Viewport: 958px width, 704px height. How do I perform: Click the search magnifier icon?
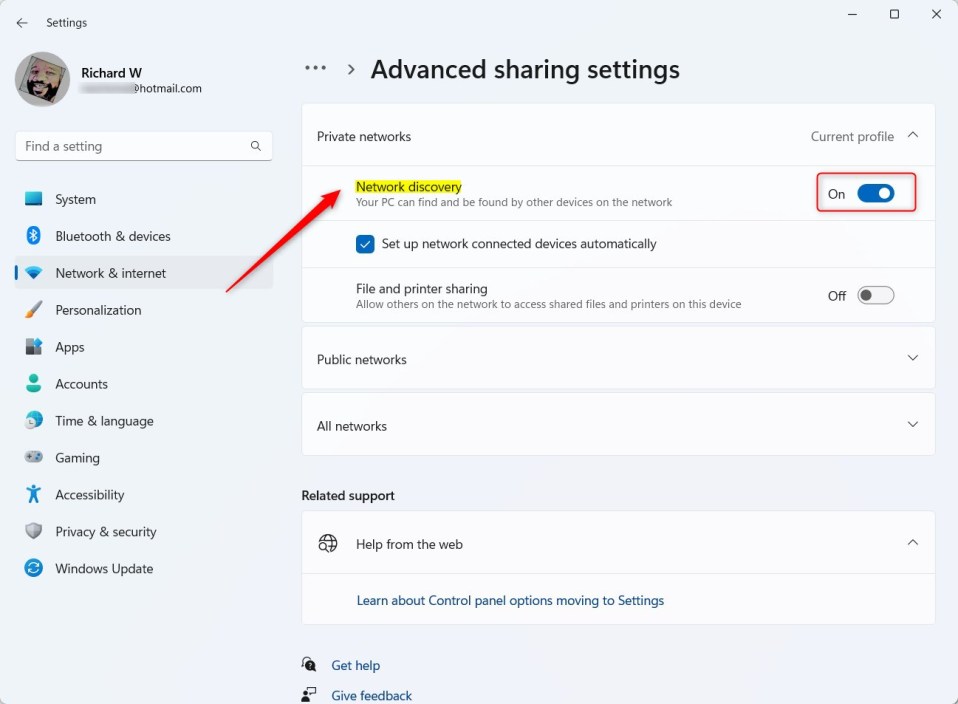[x=256, y=146]
